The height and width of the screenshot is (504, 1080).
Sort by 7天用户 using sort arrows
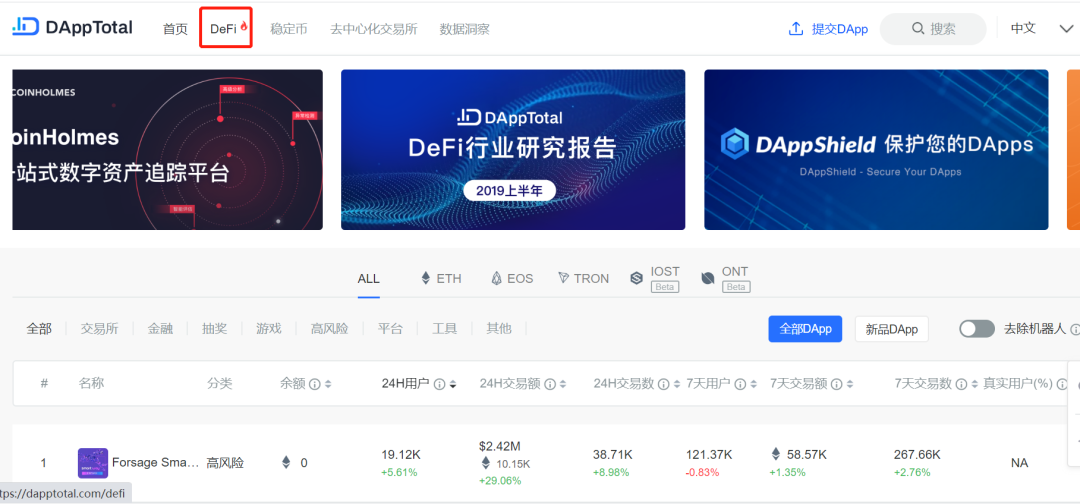(x=754, y=384)
